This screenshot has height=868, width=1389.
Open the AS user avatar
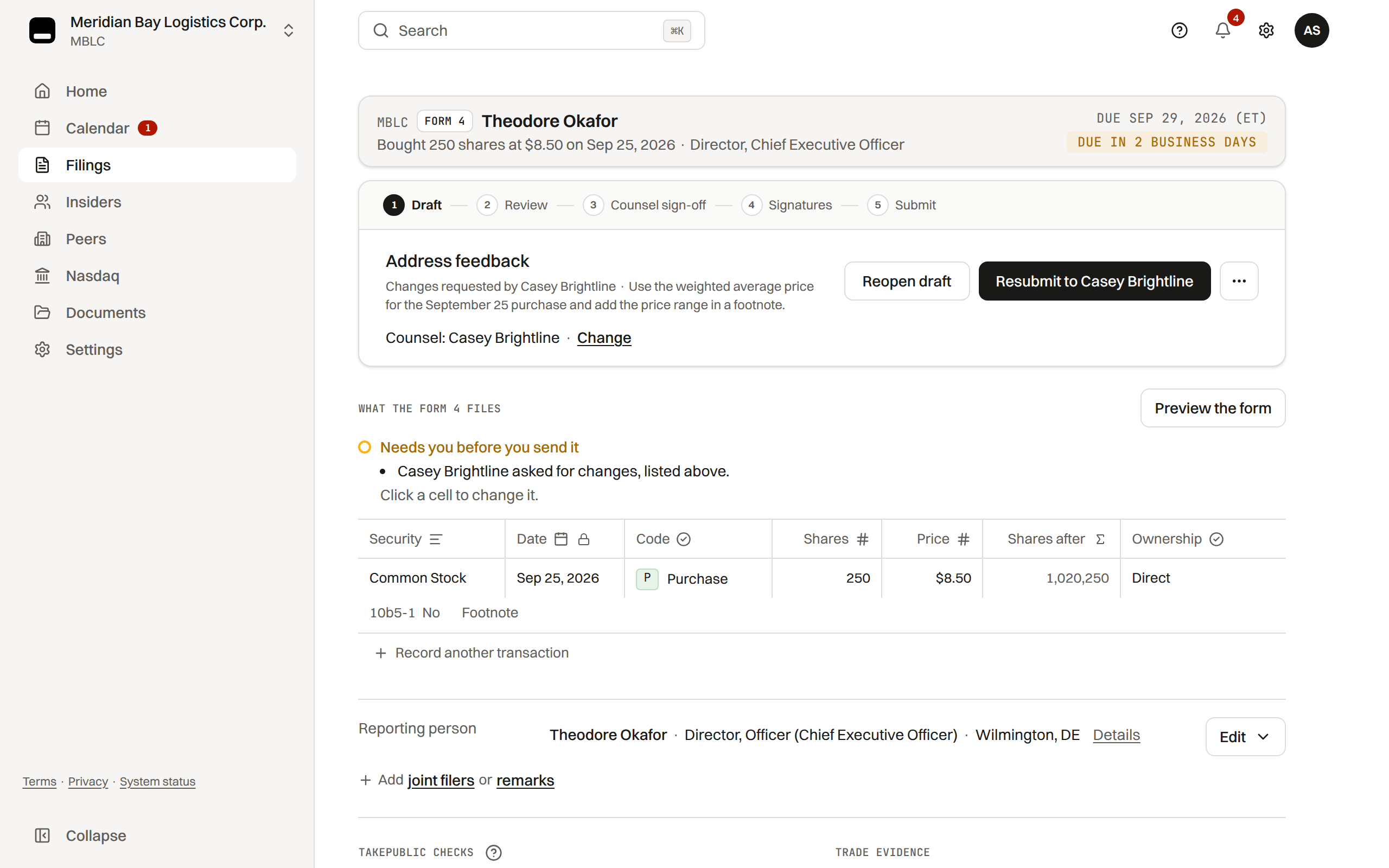1311,30
